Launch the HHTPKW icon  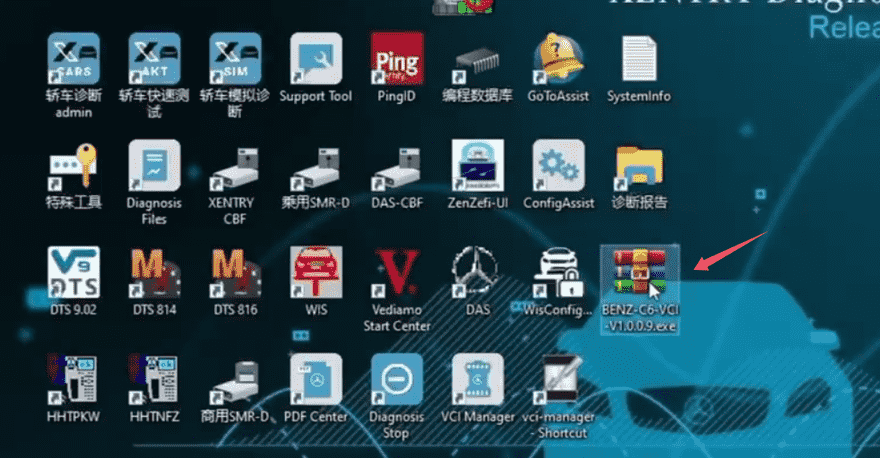pyautogui.click(x=74, y=379)
